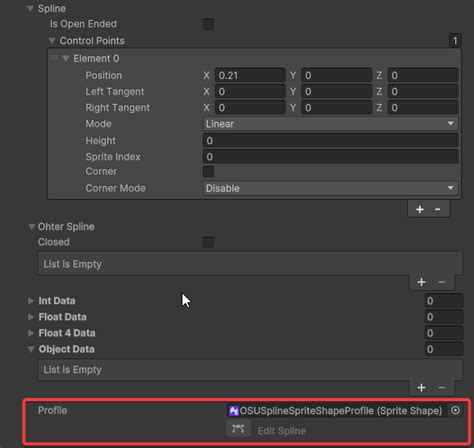The image size is (474, 448).
Task: Click the Right Tangent property label
Action: (x=118, y=108)
